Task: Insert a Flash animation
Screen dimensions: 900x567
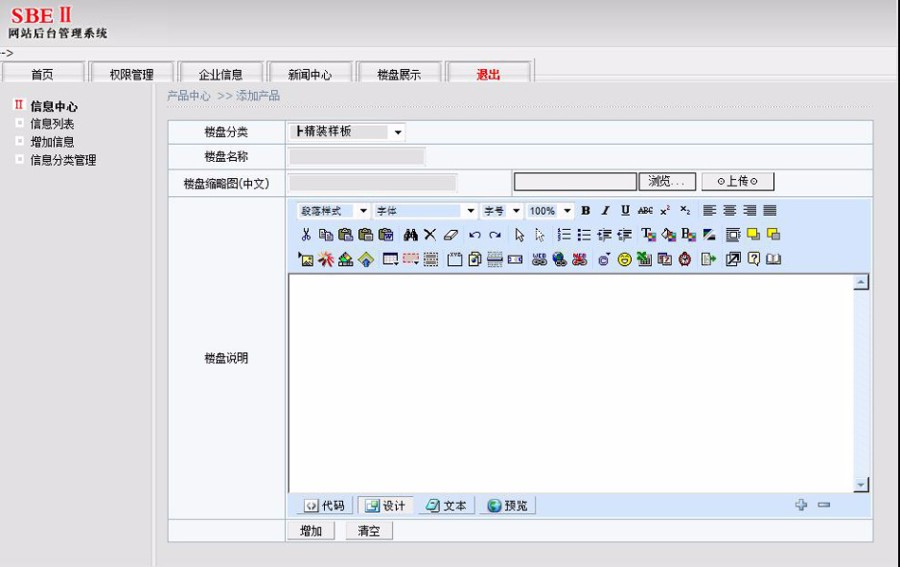Action: click(x=325, y=259)
